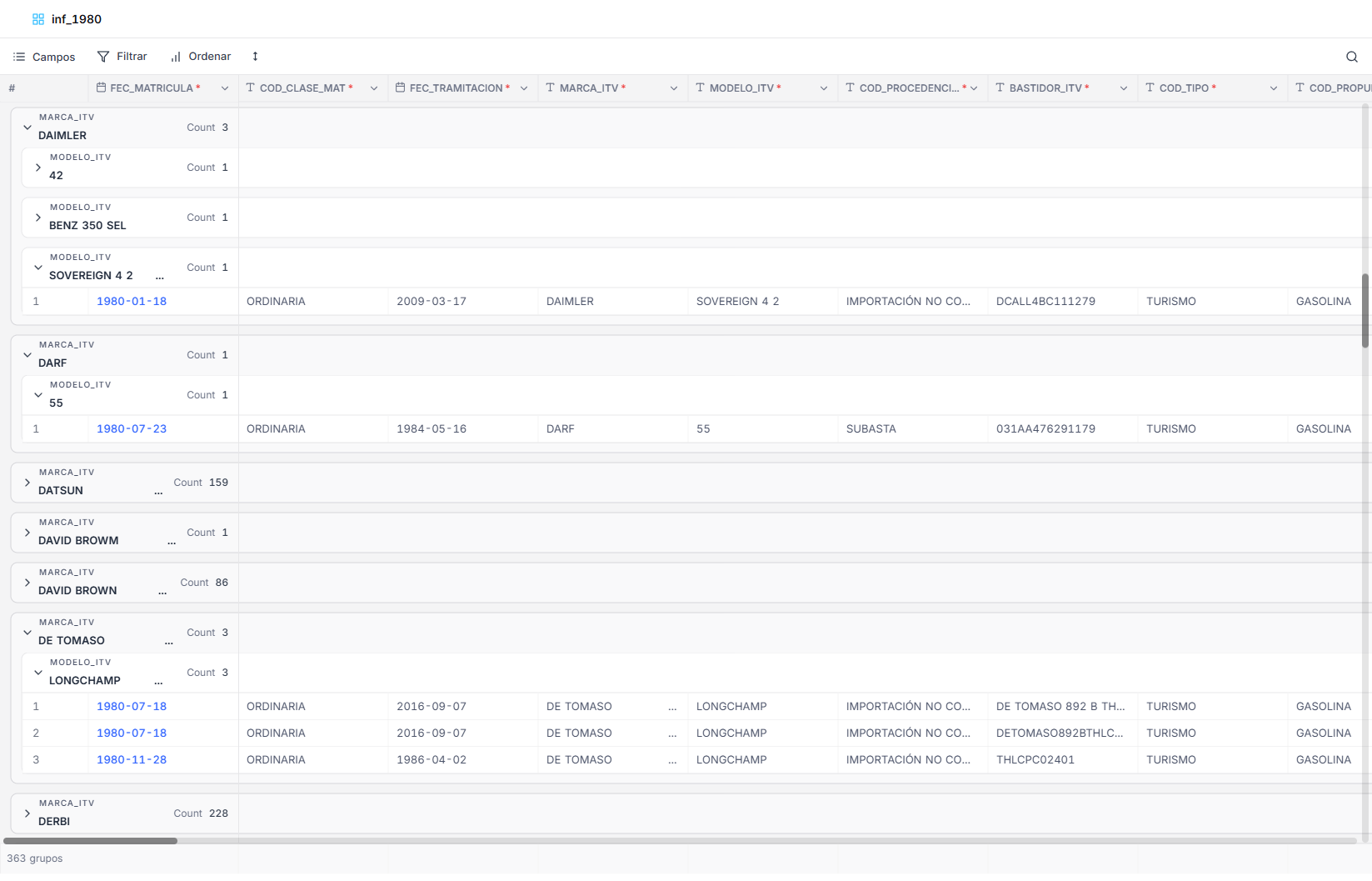Open FEC_TRAMITACION column header dropdown
1372x881 pixels.
[x=524, y=88]
